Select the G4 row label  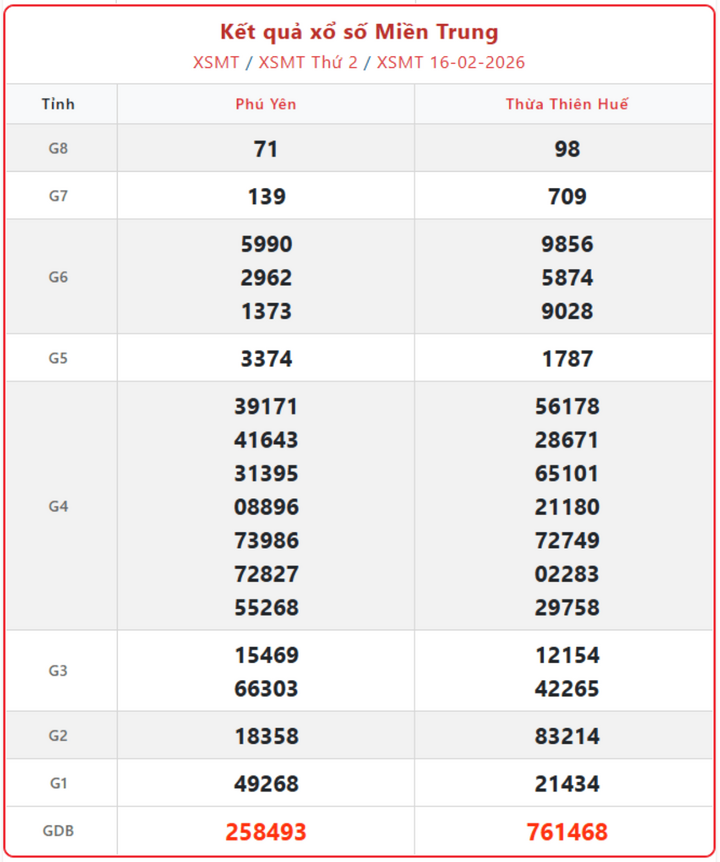click(x=58, y=506)
